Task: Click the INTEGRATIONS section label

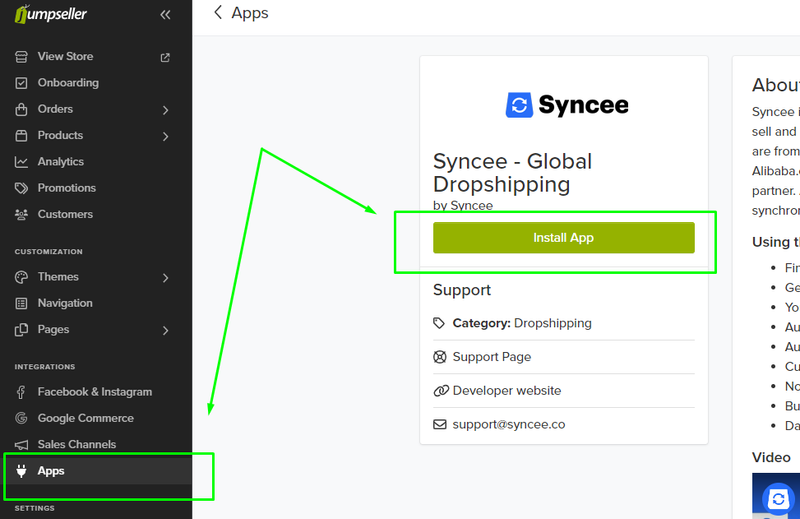Action: pos(45,367)
